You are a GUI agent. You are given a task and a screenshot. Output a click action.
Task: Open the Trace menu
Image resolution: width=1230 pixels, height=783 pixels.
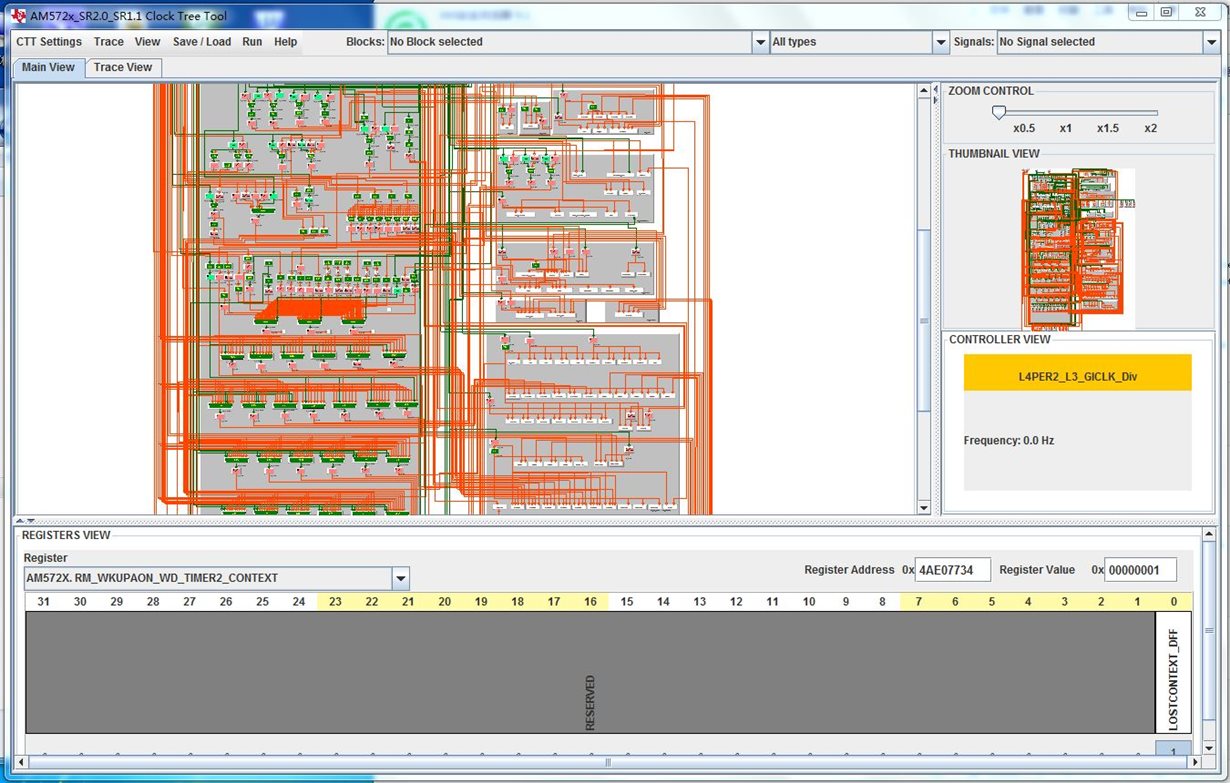tap(109, 42)
